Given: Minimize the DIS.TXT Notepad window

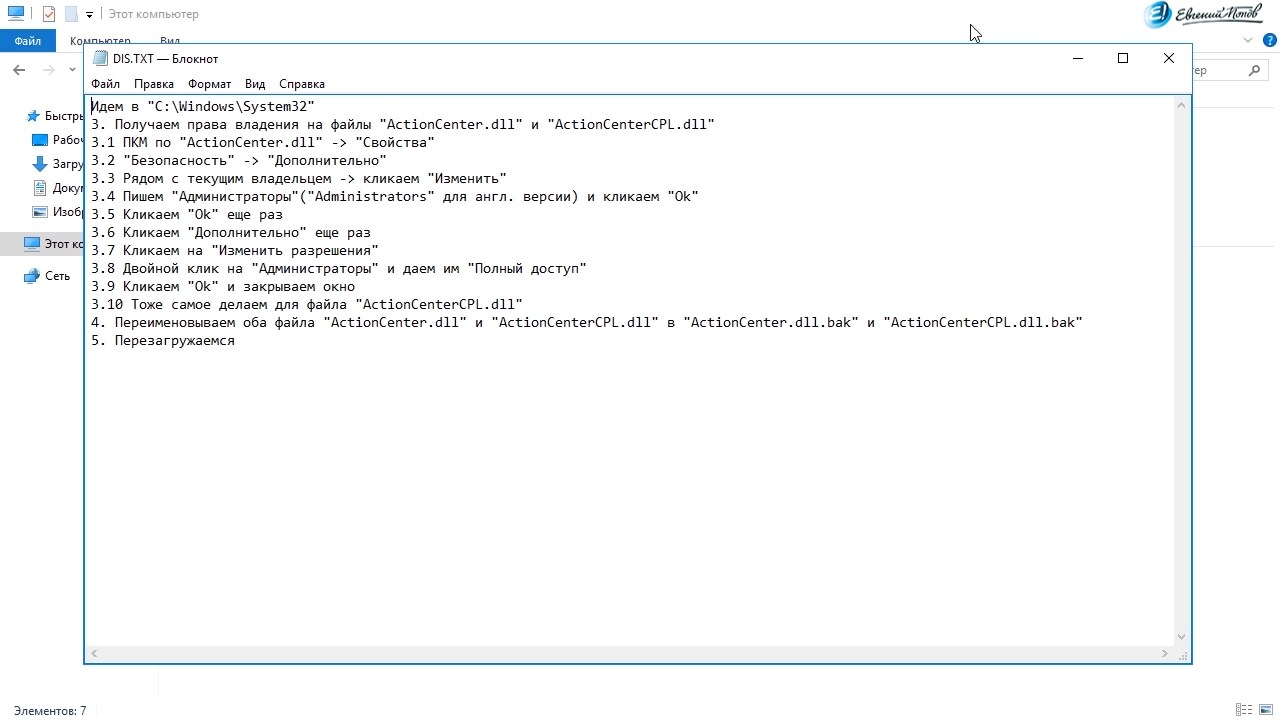Looking at the screenshot, I should [1077, 58].
